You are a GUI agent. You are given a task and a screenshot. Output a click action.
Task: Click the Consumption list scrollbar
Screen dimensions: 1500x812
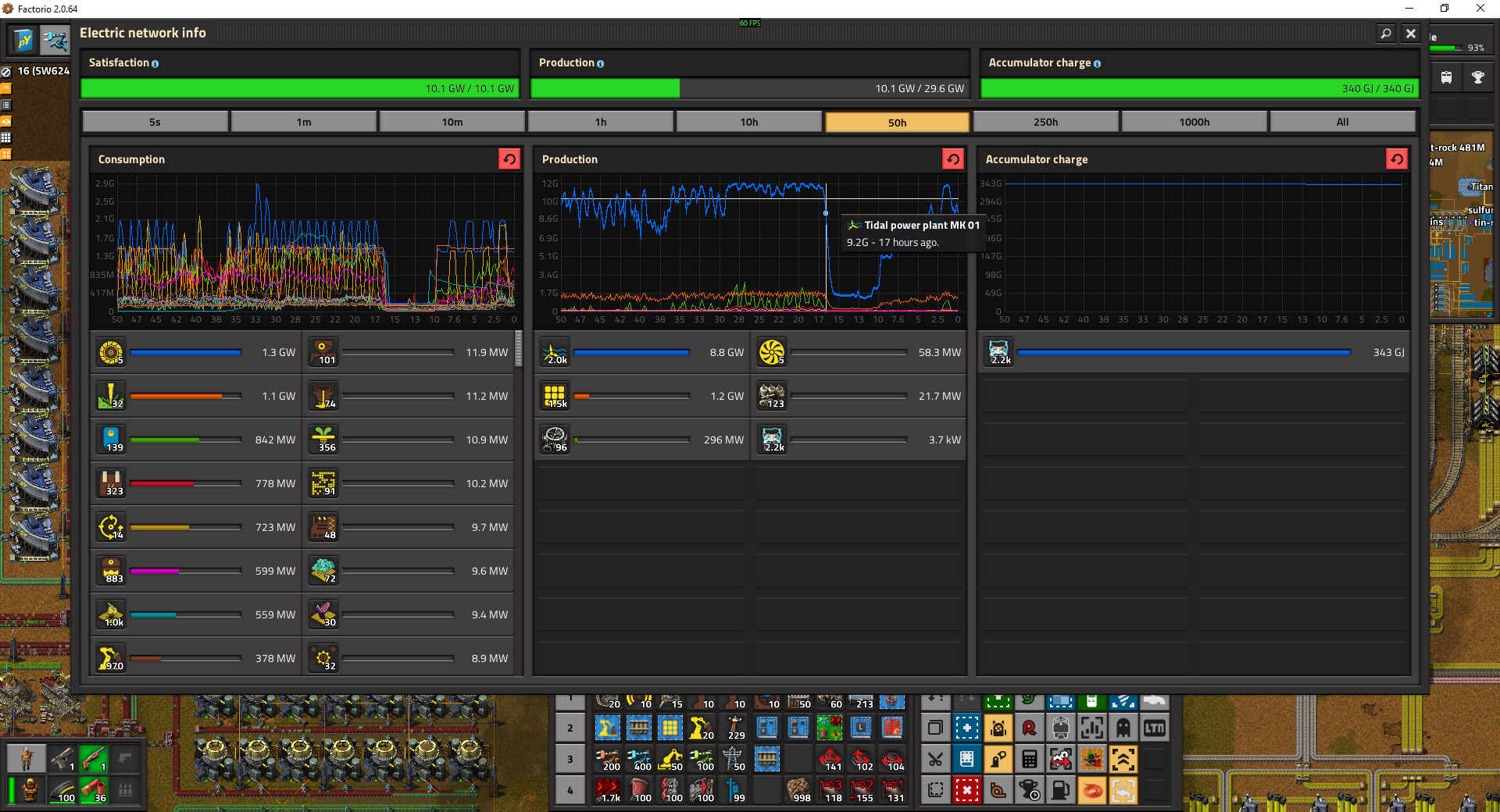coord(519,347)
